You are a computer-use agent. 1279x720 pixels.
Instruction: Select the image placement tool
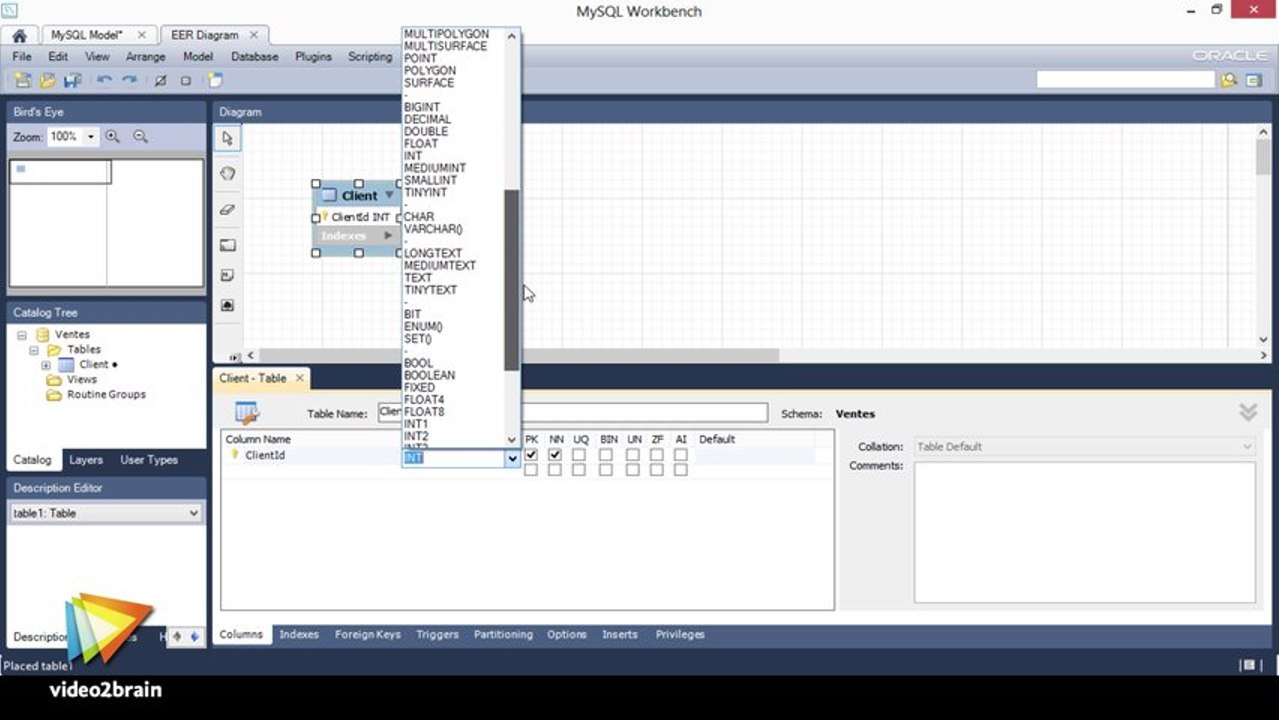pyautogui.click(x=227, y=305)
